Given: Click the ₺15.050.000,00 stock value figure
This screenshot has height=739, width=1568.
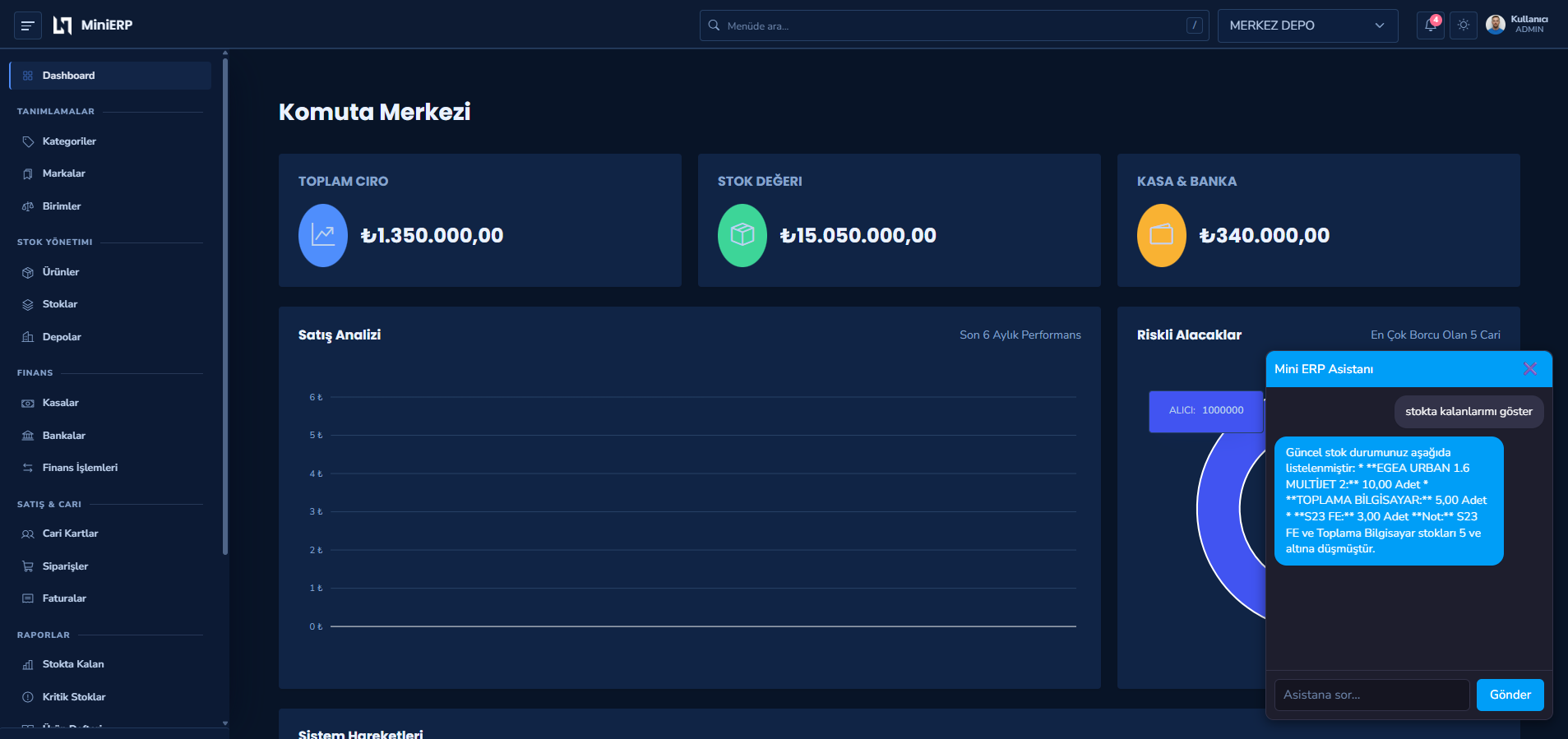Looking at the screenshot, I should tap(858, 236).
